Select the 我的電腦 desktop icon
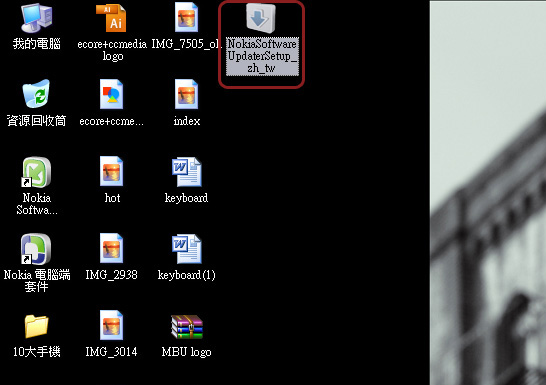The width and height of the screenshot is (546, 385). [36, 17]
